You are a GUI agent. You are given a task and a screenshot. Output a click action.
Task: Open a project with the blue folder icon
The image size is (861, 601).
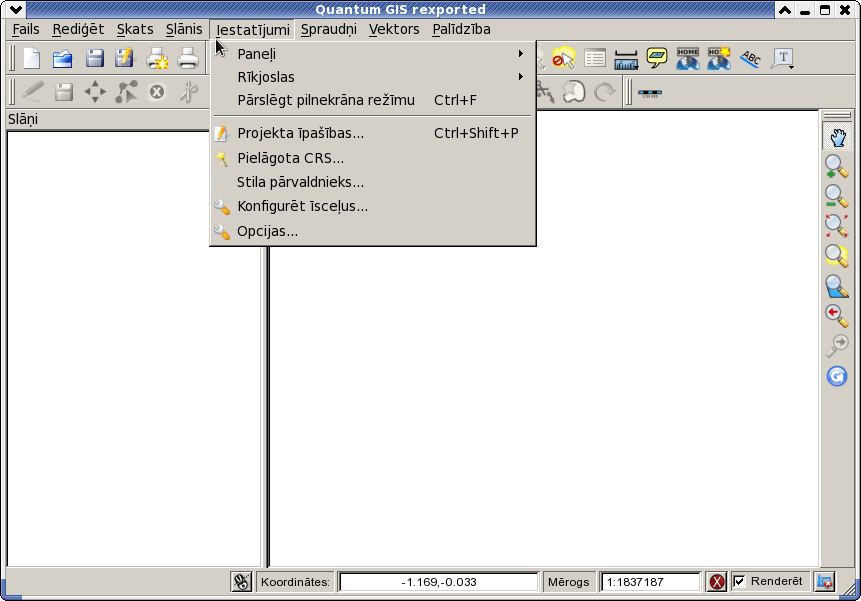click(63, 58)
